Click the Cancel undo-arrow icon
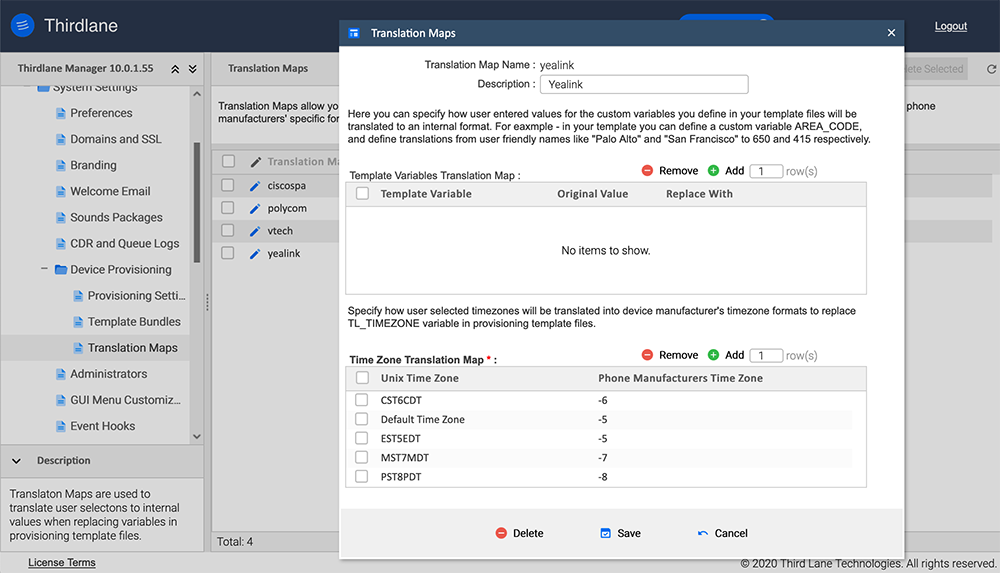1000x573 pixels. pyautogui.click(x=703, y=533)
